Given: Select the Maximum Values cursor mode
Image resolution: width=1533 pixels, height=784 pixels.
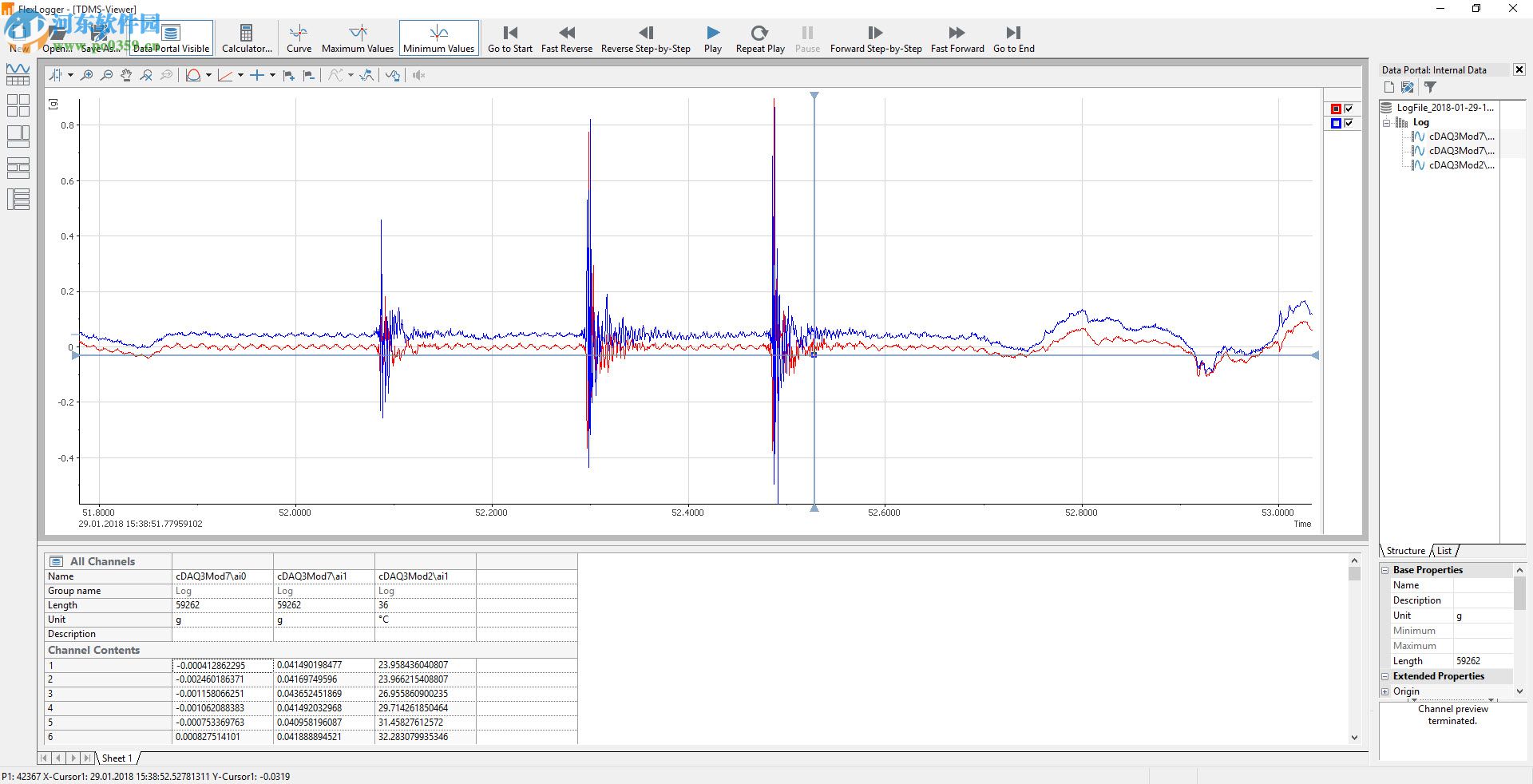Looking at the screenshot, I should coord(357,38).
